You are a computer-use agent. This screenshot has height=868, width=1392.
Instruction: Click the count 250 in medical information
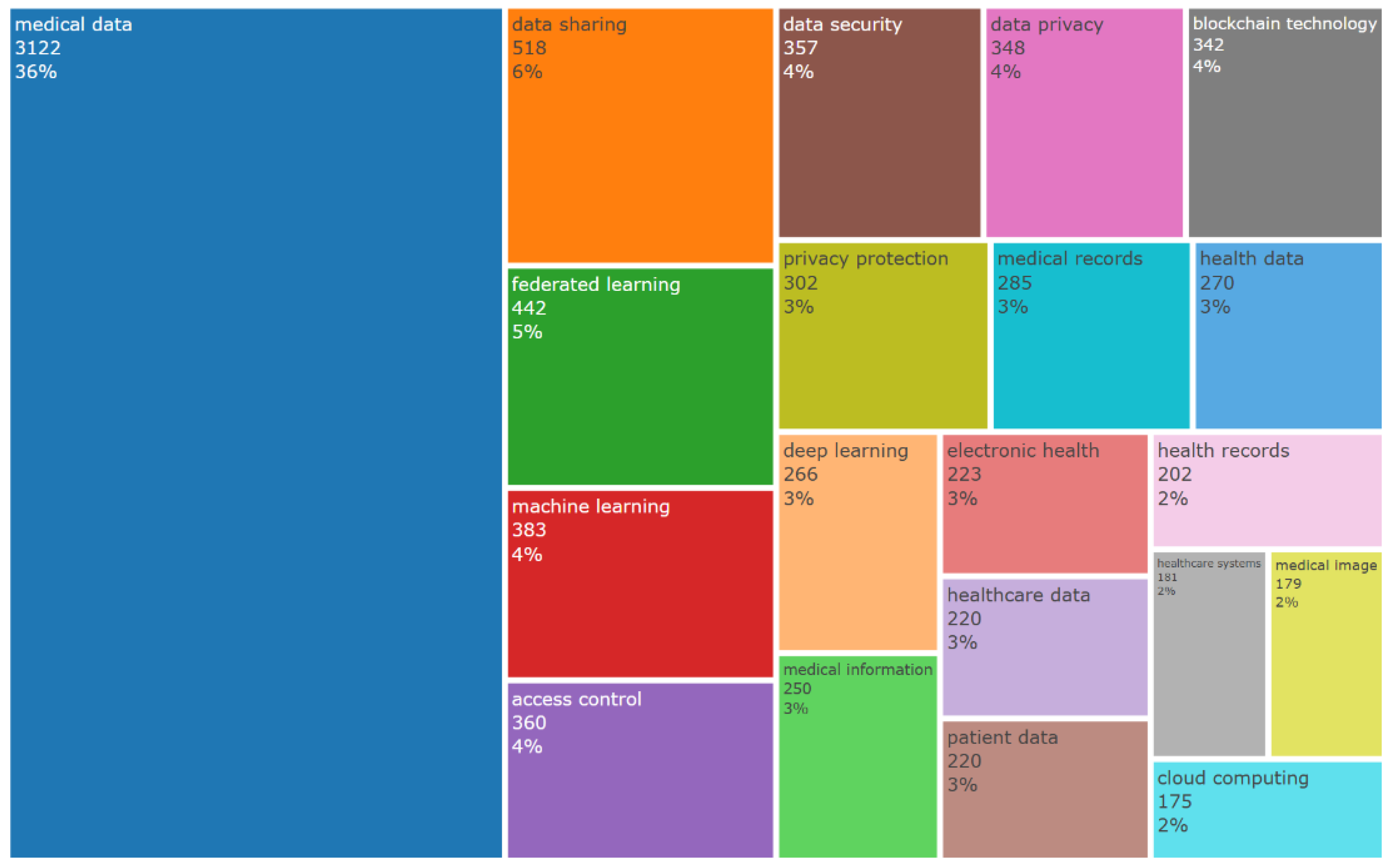798,689
